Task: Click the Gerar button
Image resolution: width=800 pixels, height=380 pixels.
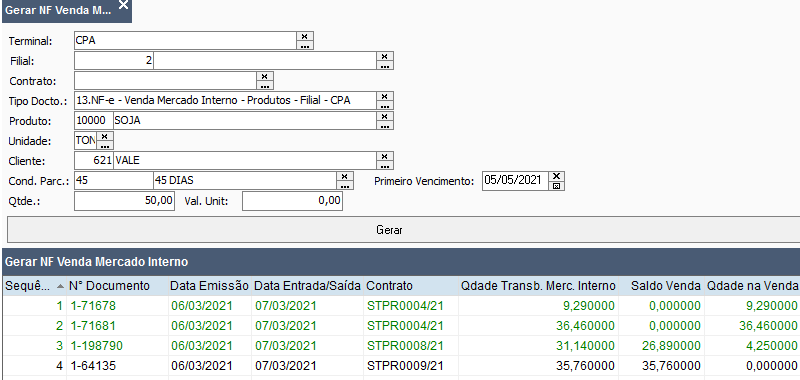Action: tap(403, 230)
